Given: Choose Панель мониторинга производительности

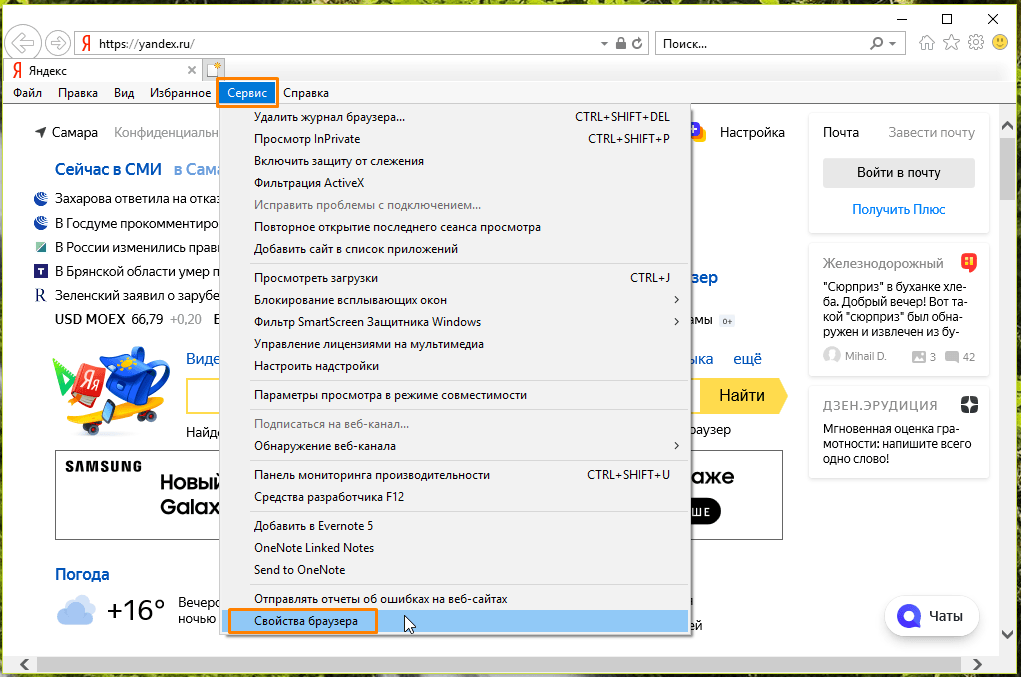Looking at the screenshot, I should coord(455,475).
